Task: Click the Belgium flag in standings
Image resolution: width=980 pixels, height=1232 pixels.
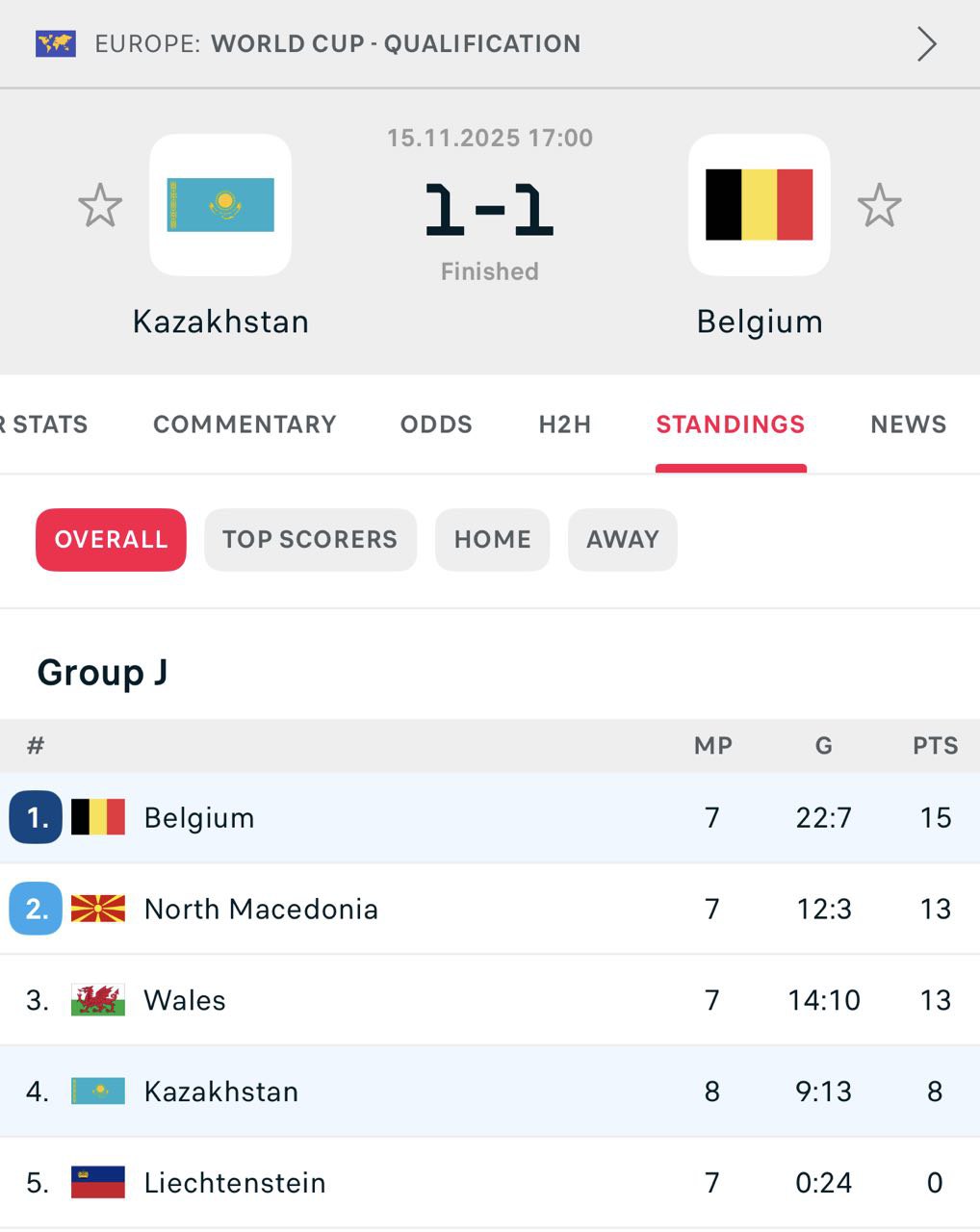Action: 98,817
